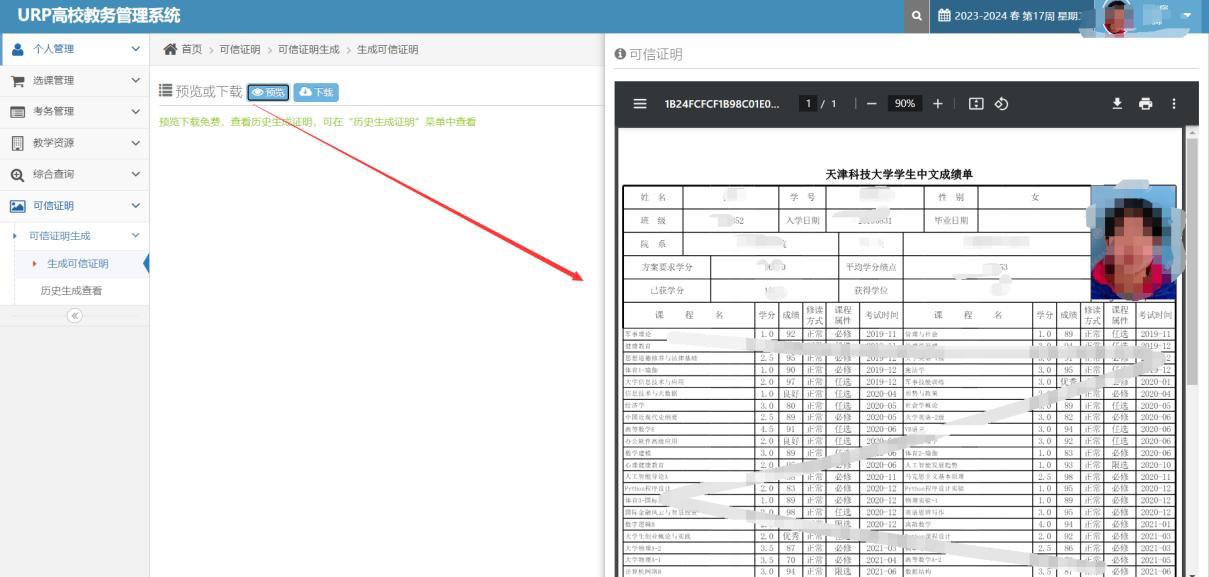Zoom out the PDF with minus icon

point(872,104)
